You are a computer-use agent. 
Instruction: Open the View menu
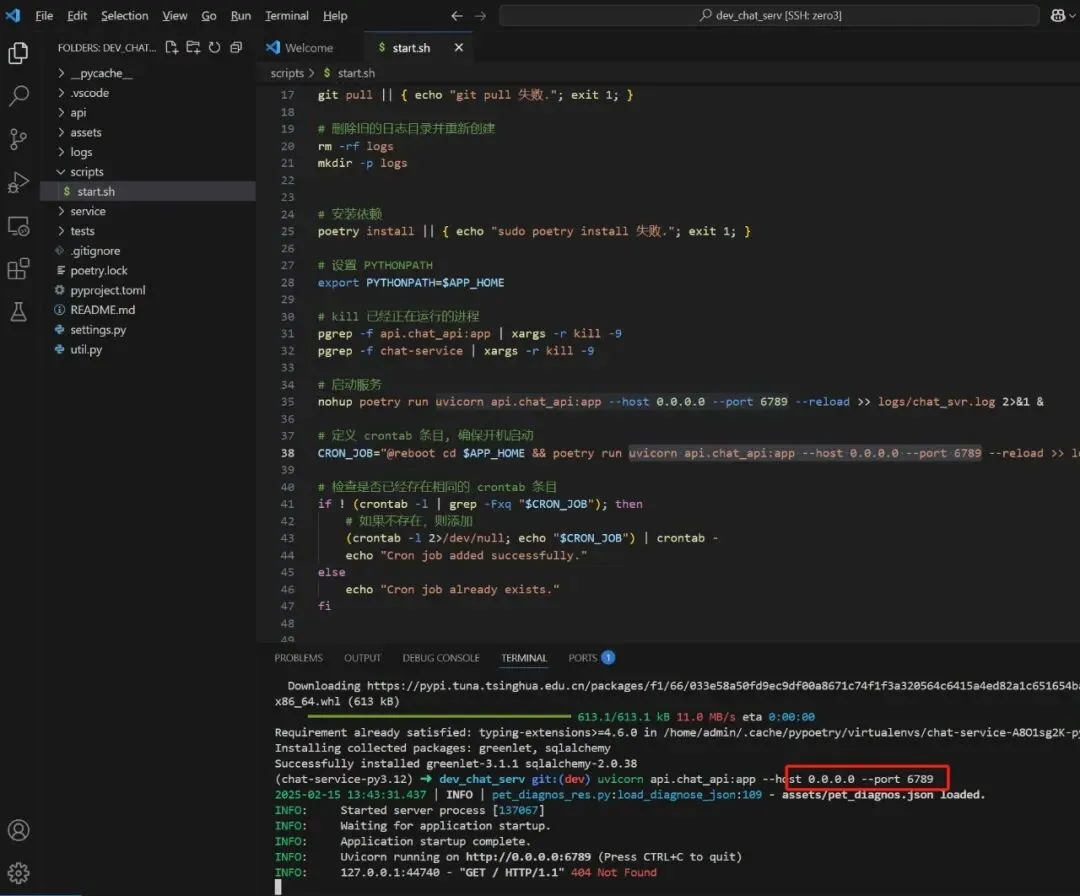pos(174,15)
